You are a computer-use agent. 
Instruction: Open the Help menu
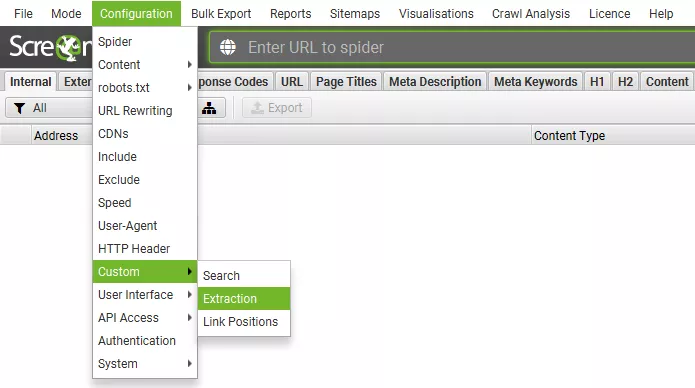tap(661, 14)
